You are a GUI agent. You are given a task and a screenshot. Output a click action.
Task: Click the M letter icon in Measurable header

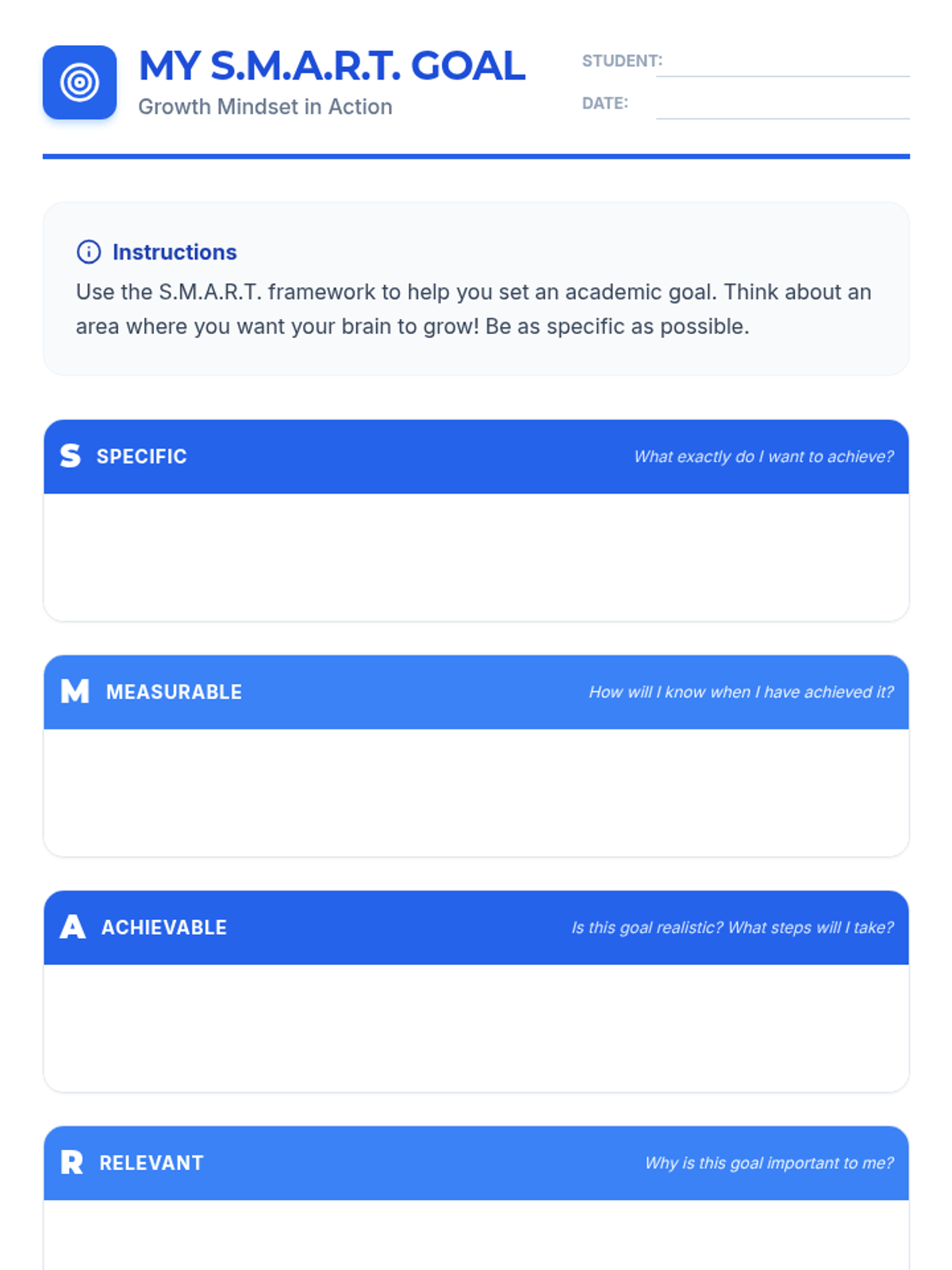point(75,691)
